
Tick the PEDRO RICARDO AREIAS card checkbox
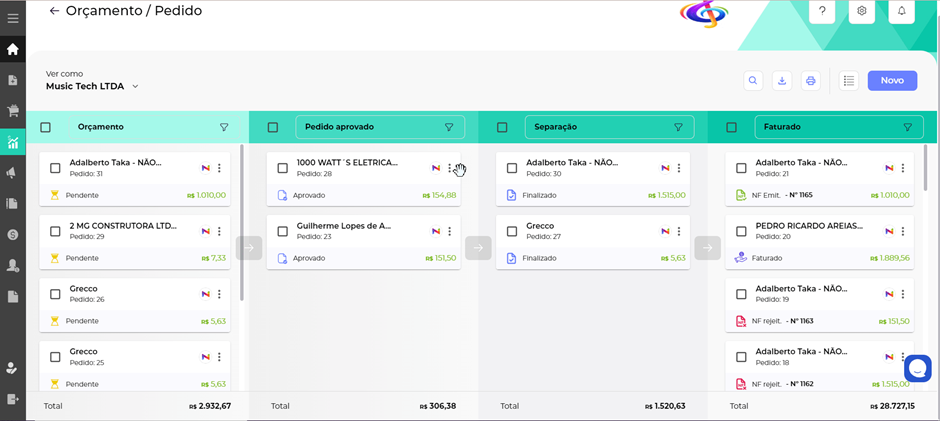pyautogui.click(x=741, y=231)
